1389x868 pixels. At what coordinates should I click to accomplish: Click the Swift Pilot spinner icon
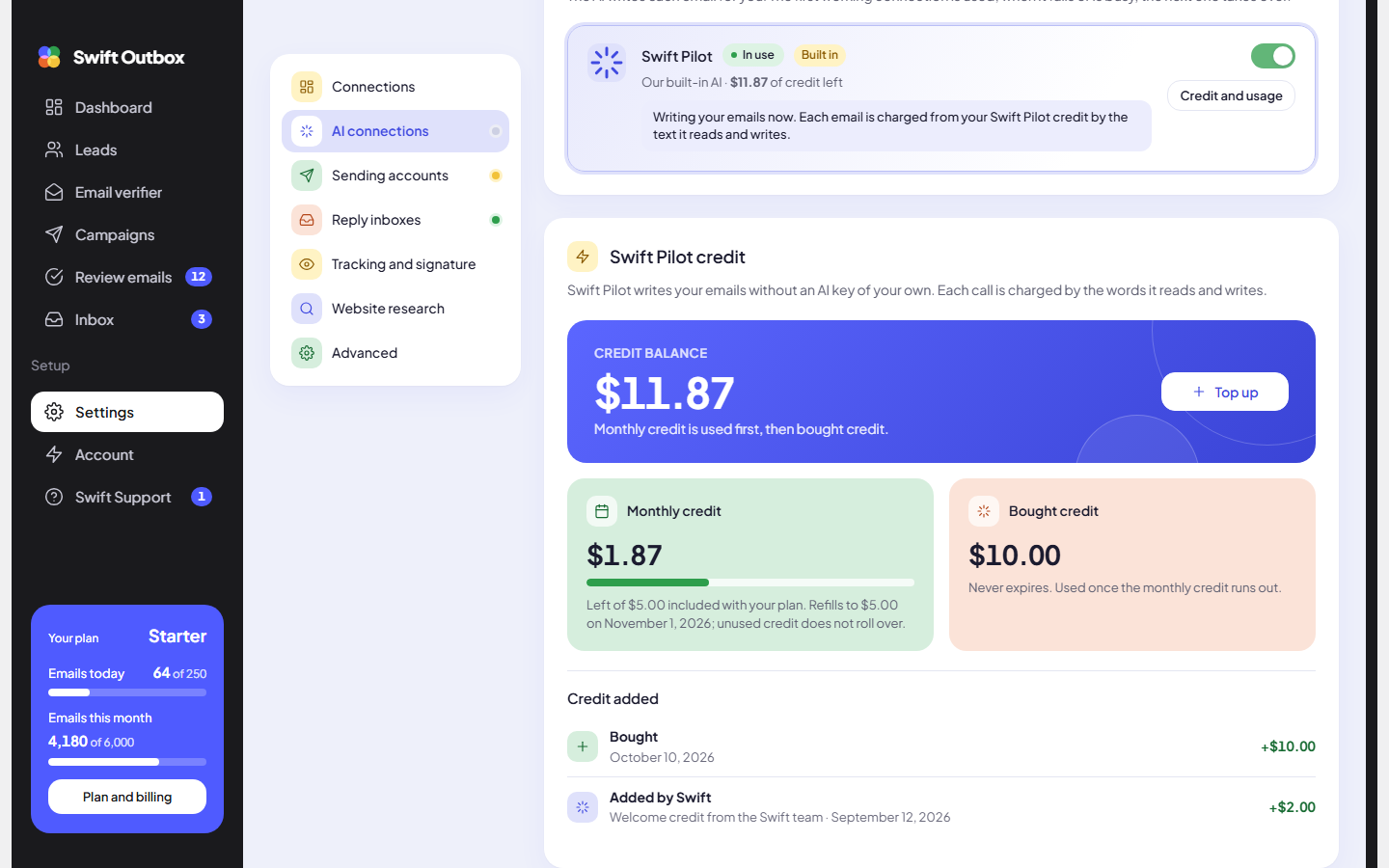pos(607,63)
